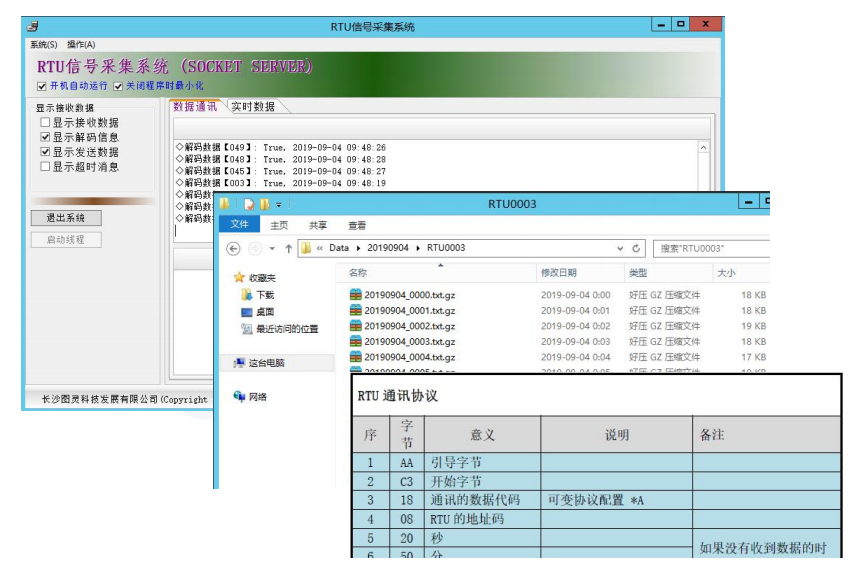Click the 网络 (Network) icon in sidebar
This screenshot has height=562, width=858.
coord(240,396)
